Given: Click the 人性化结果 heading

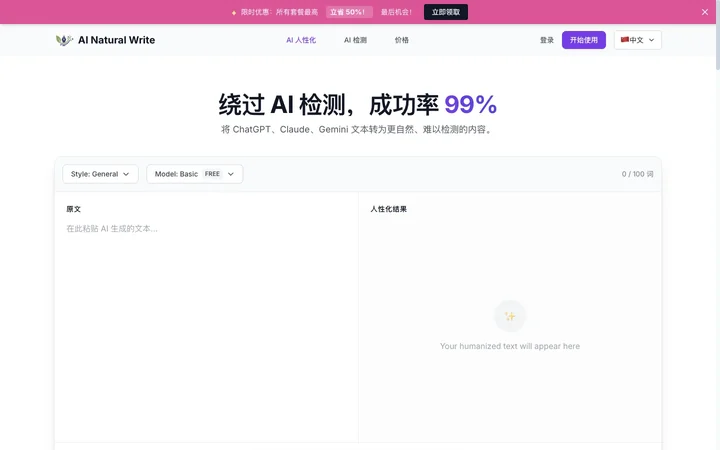Looking at the screenshot, I should point(388,209).
